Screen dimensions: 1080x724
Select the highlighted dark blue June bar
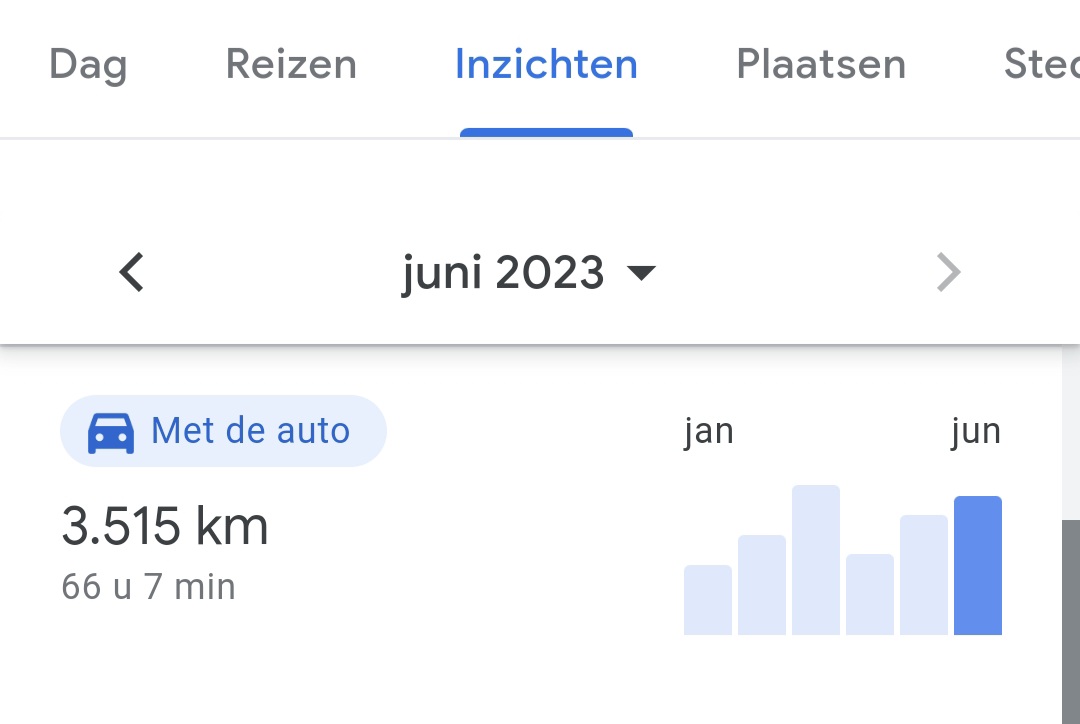pos(978,565)
